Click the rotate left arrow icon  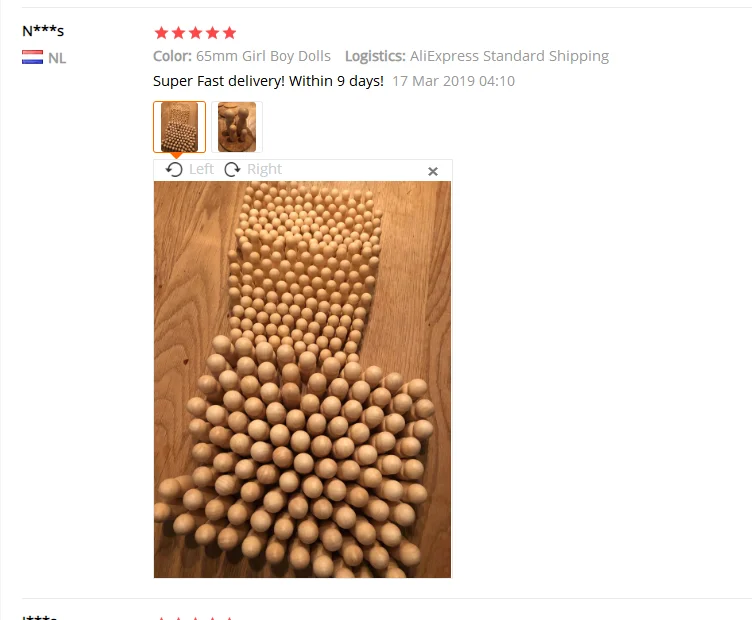[174, 169]
